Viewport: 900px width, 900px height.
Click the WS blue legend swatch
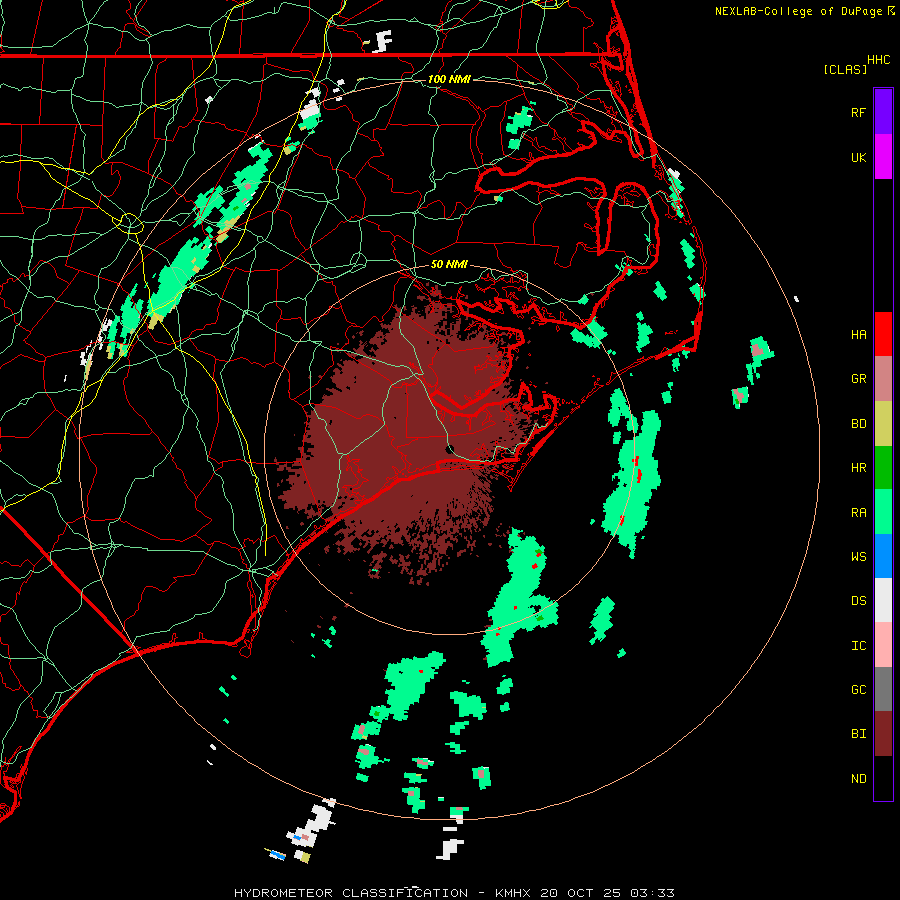point(883,556)
